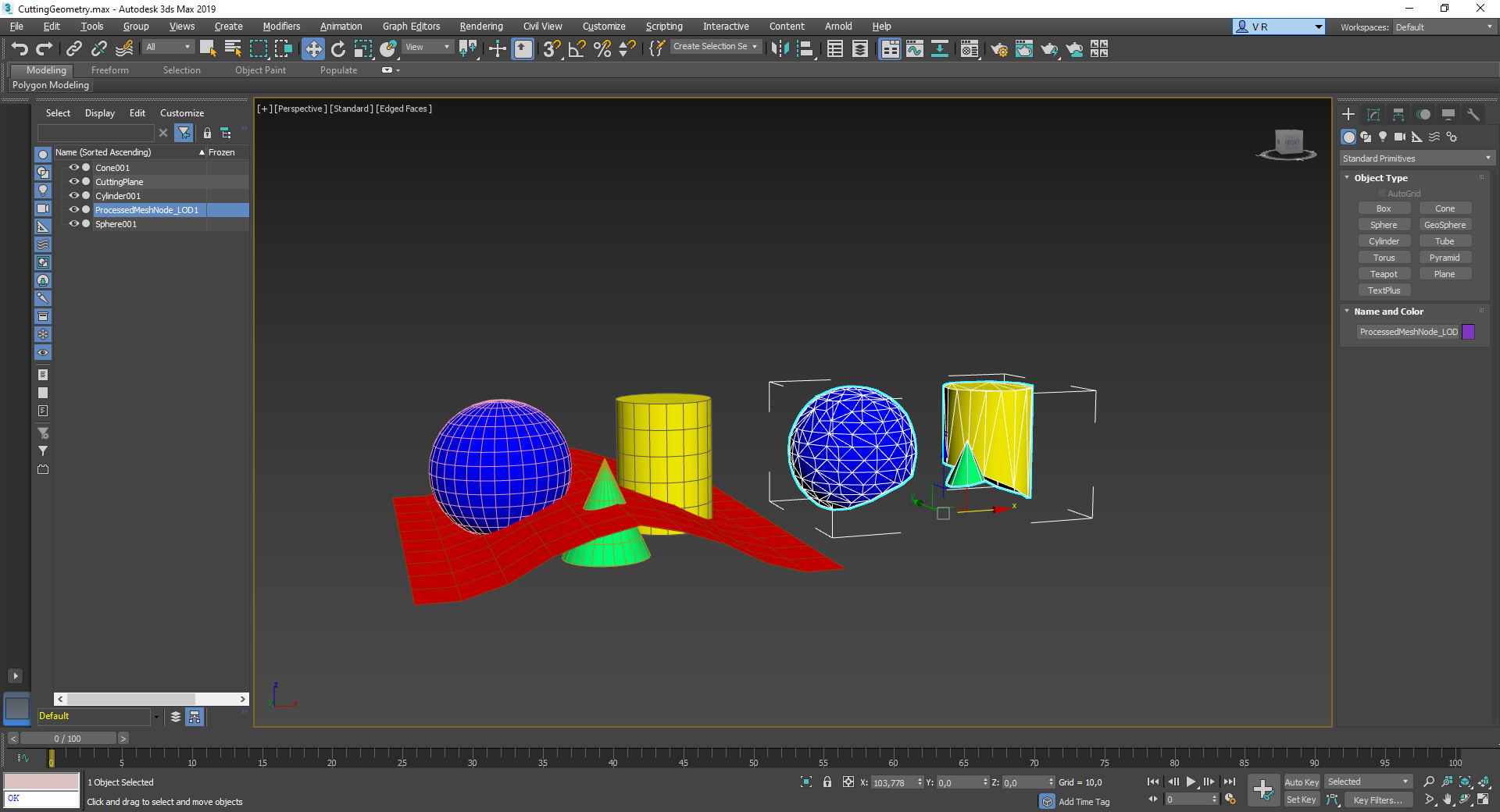Hide the Sphere001 object with its eye toggle
Image resolution: width=1500 pixels, height=812 pixels.
(74, 224)
